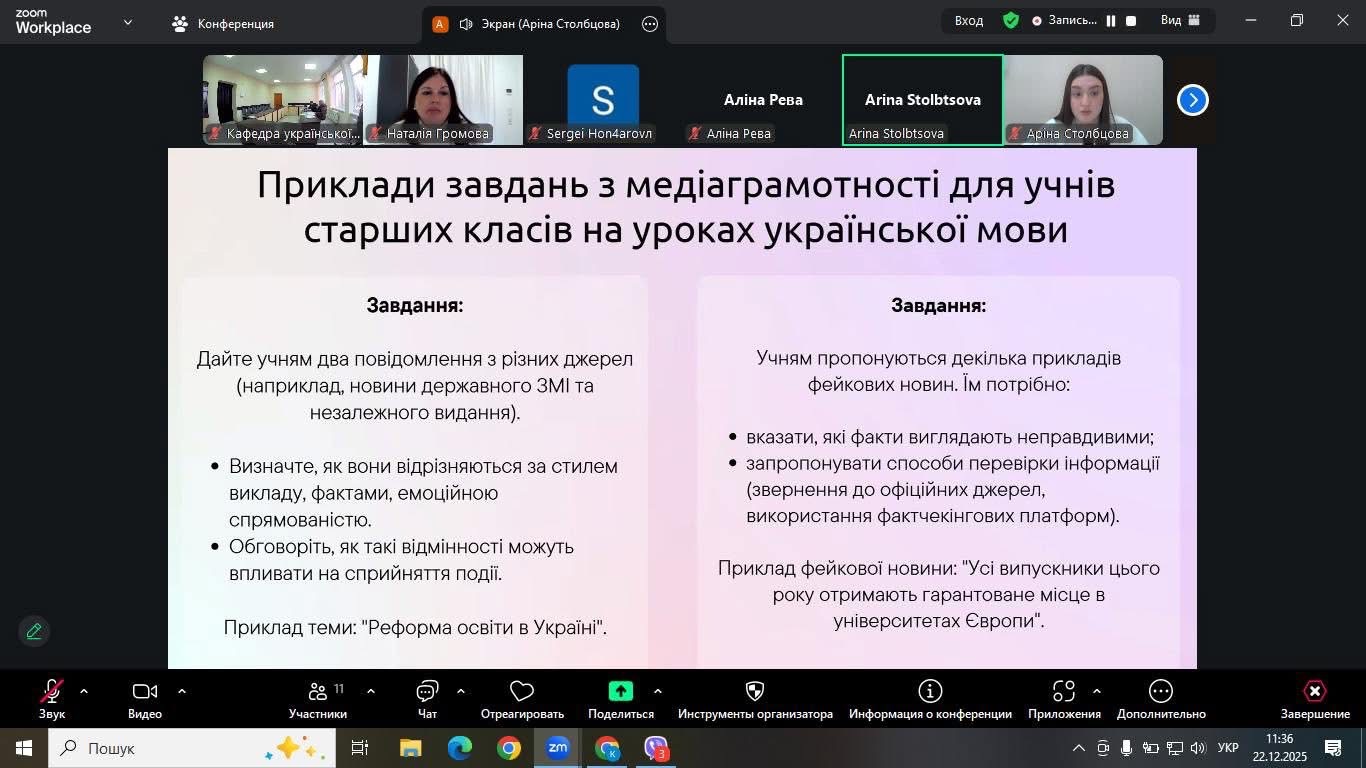Open the Reactions heart icon (Отреагировать)

[522, 692]
